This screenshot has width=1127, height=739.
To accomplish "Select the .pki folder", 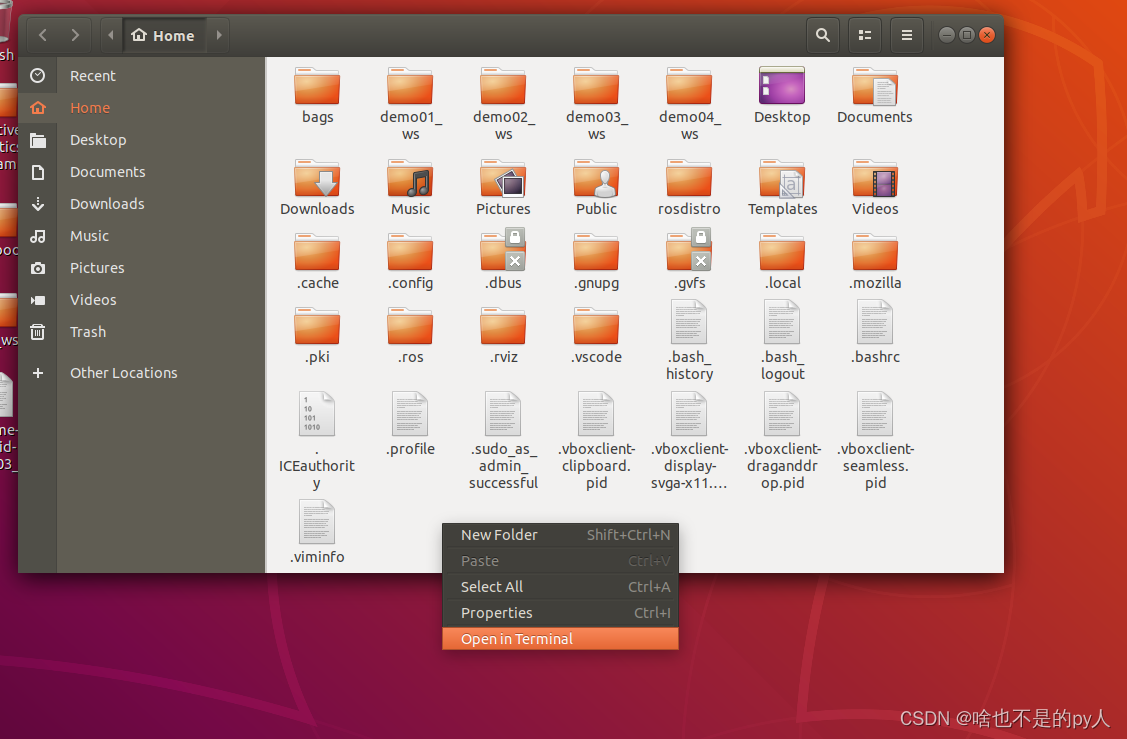I will pyautogui.click(x=317, y=336).
